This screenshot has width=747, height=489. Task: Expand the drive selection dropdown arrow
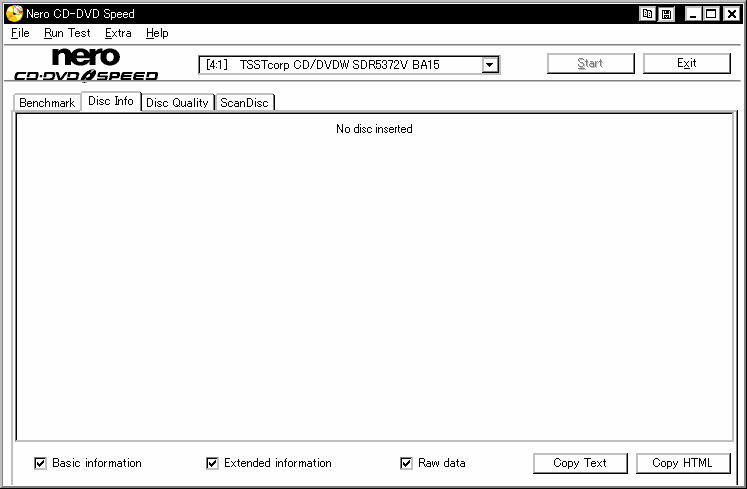[489, 65]
